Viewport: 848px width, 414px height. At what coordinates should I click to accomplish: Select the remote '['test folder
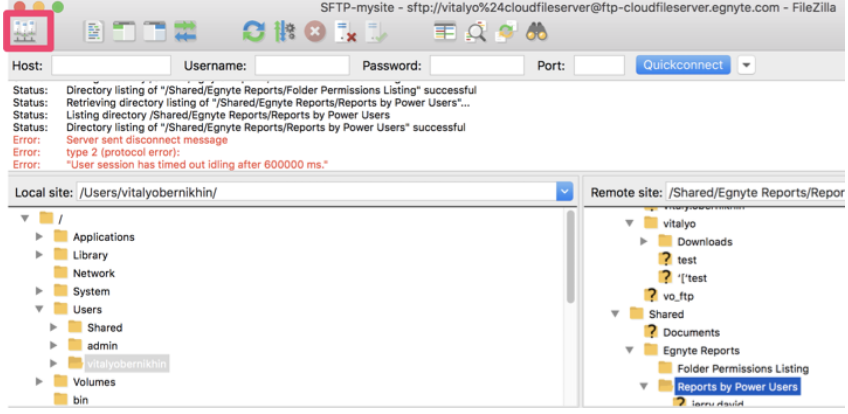coord(692,278)
